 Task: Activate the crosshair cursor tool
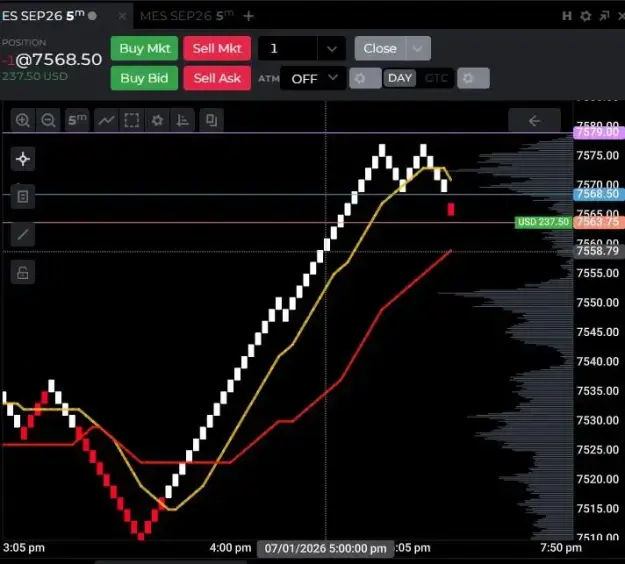[x=23, y=159]
